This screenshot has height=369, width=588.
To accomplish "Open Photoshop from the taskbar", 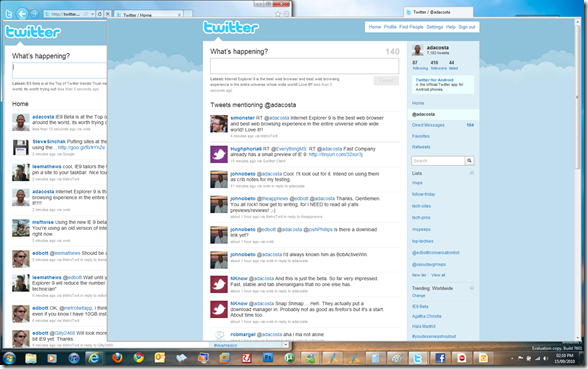I will [x=268, y=358].
